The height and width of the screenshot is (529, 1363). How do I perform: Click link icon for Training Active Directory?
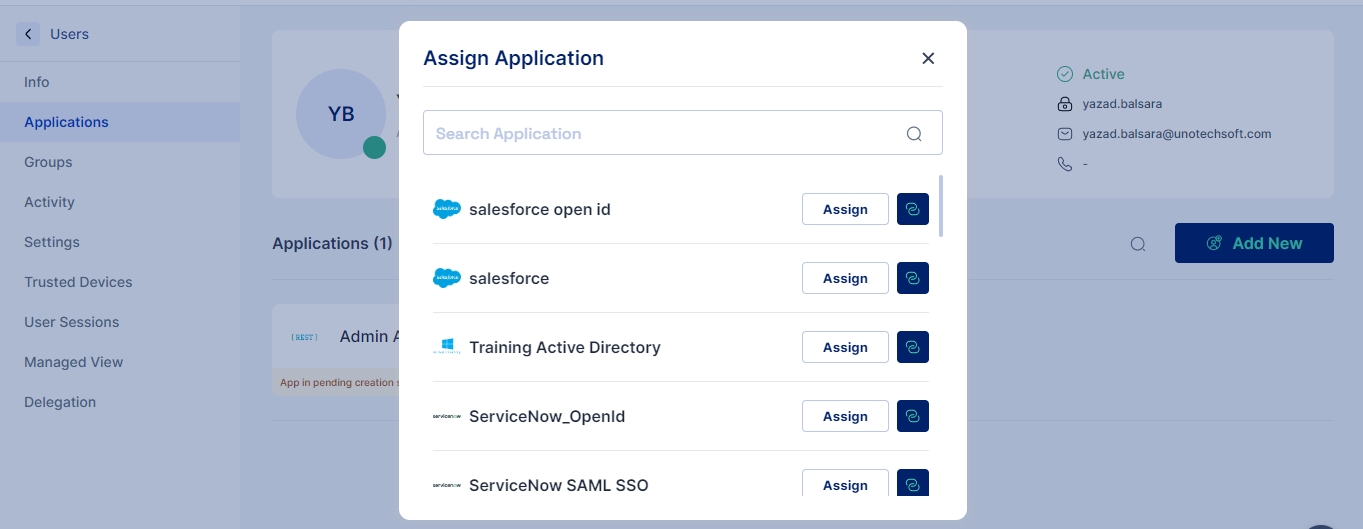click(x=912, y=347)
